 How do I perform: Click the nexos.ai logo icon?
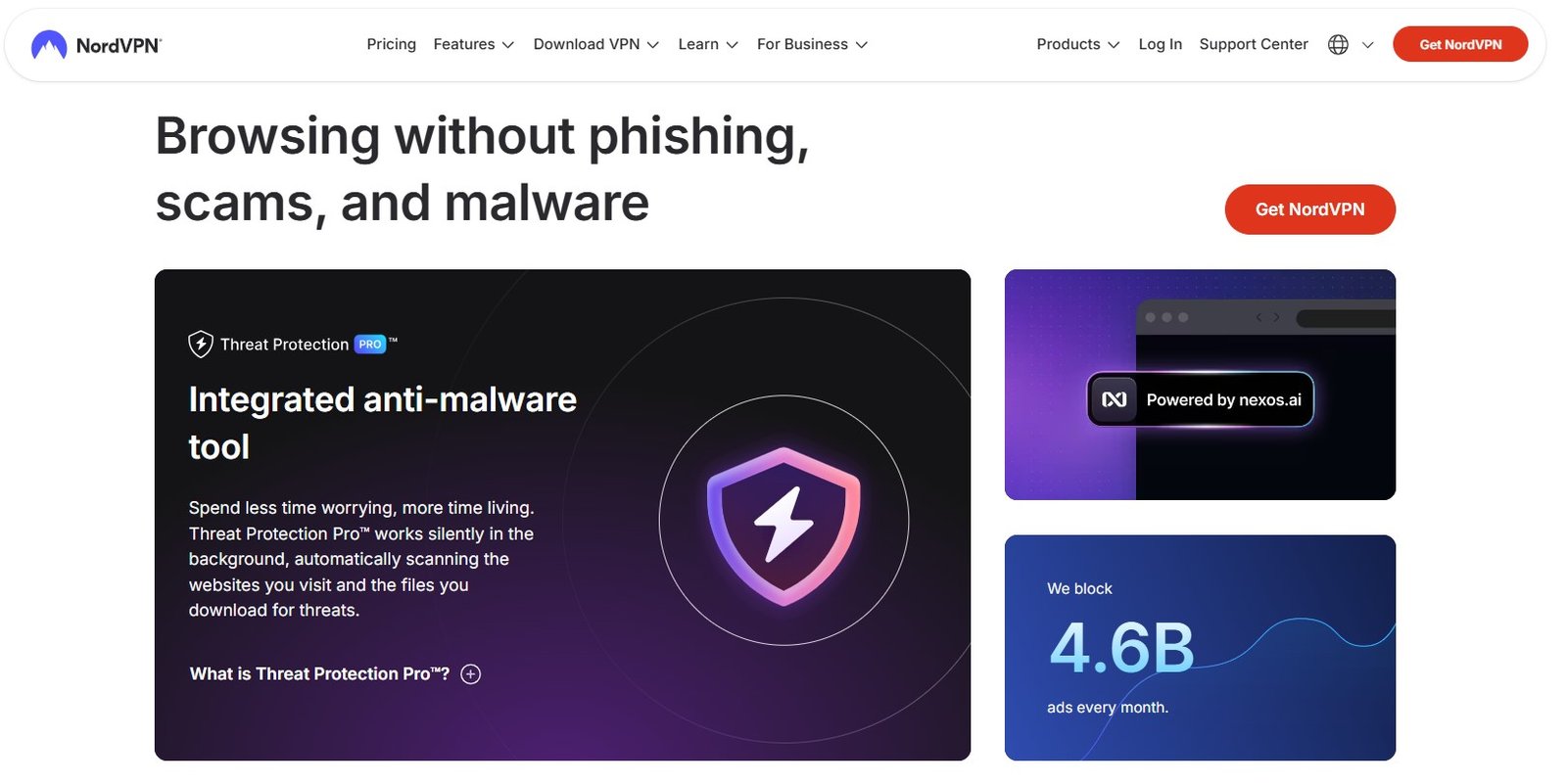coord(1115,399)
